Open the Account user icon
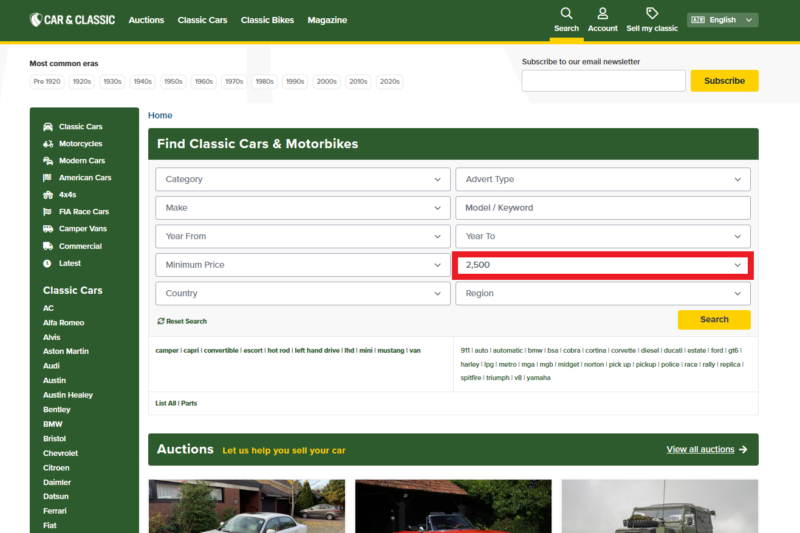This screenshot has width=800, height=533. pyautogui.click(x=603, y=13)
